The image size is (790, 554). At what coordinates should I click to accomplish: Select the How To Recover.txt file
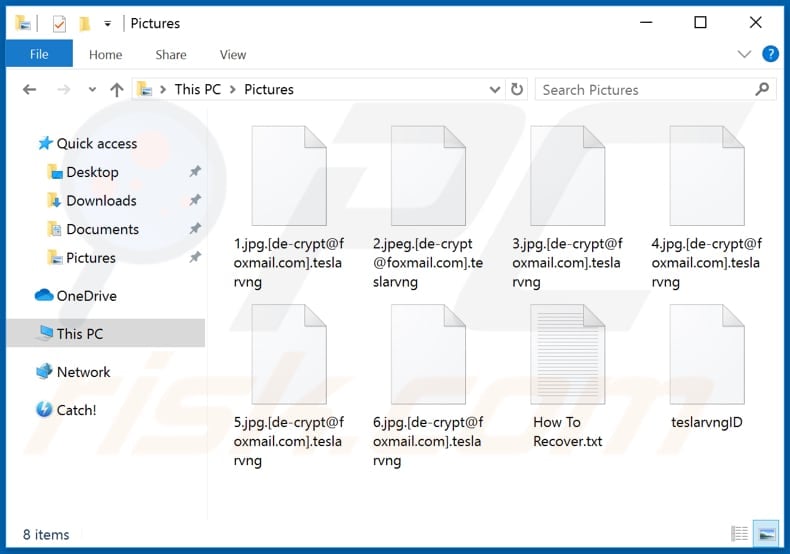(567, 378)
